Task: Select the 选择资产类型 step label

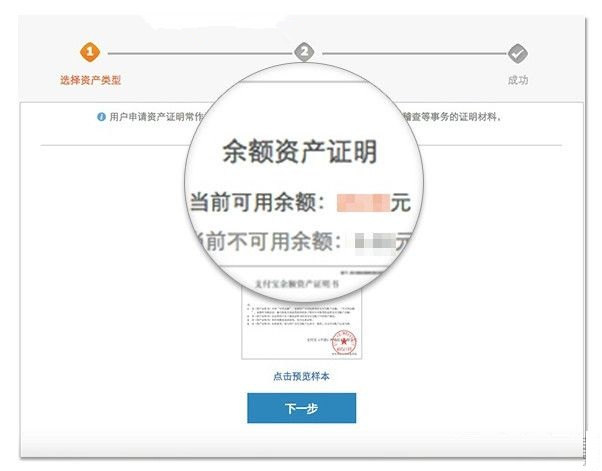Action: click(91, 80)
